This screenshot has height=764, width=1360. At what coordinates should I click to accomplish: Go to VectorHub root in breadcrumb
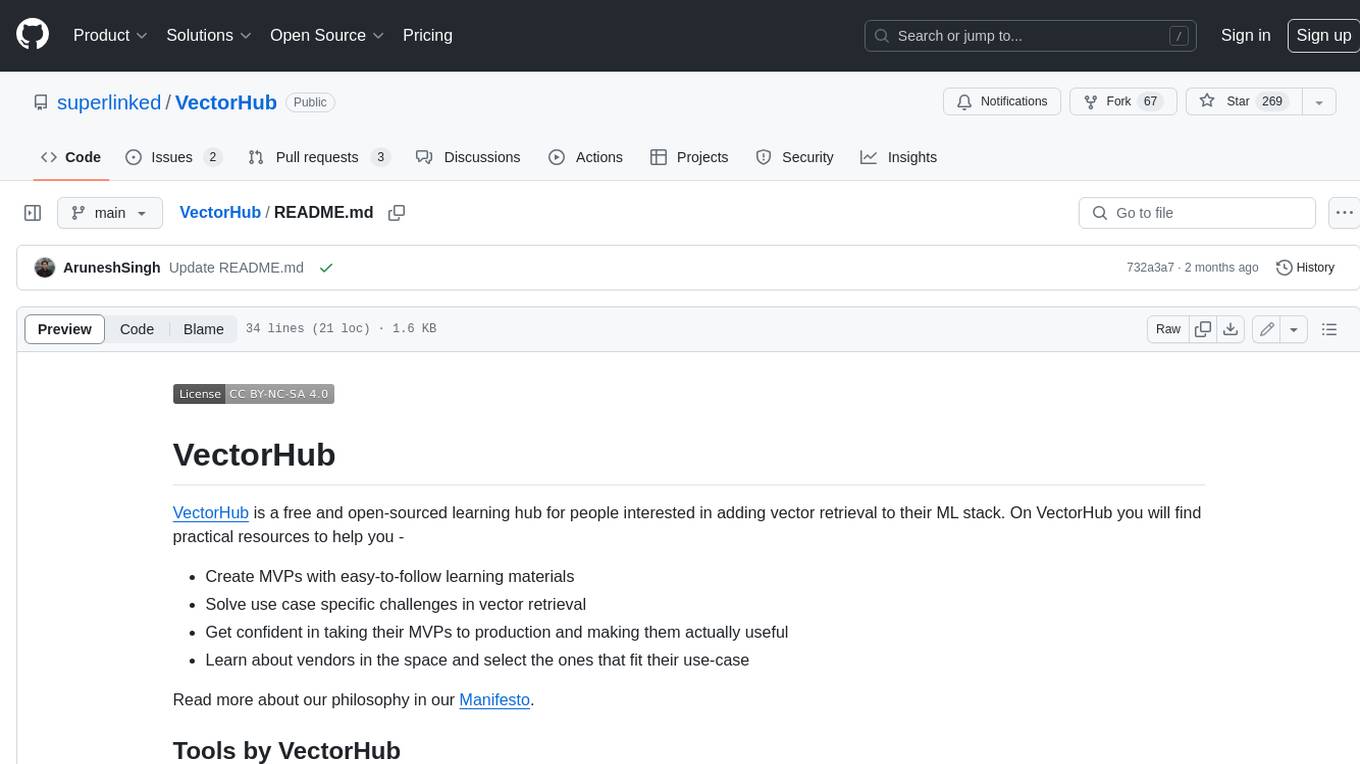pyautogui.click(x=220, y=213)
